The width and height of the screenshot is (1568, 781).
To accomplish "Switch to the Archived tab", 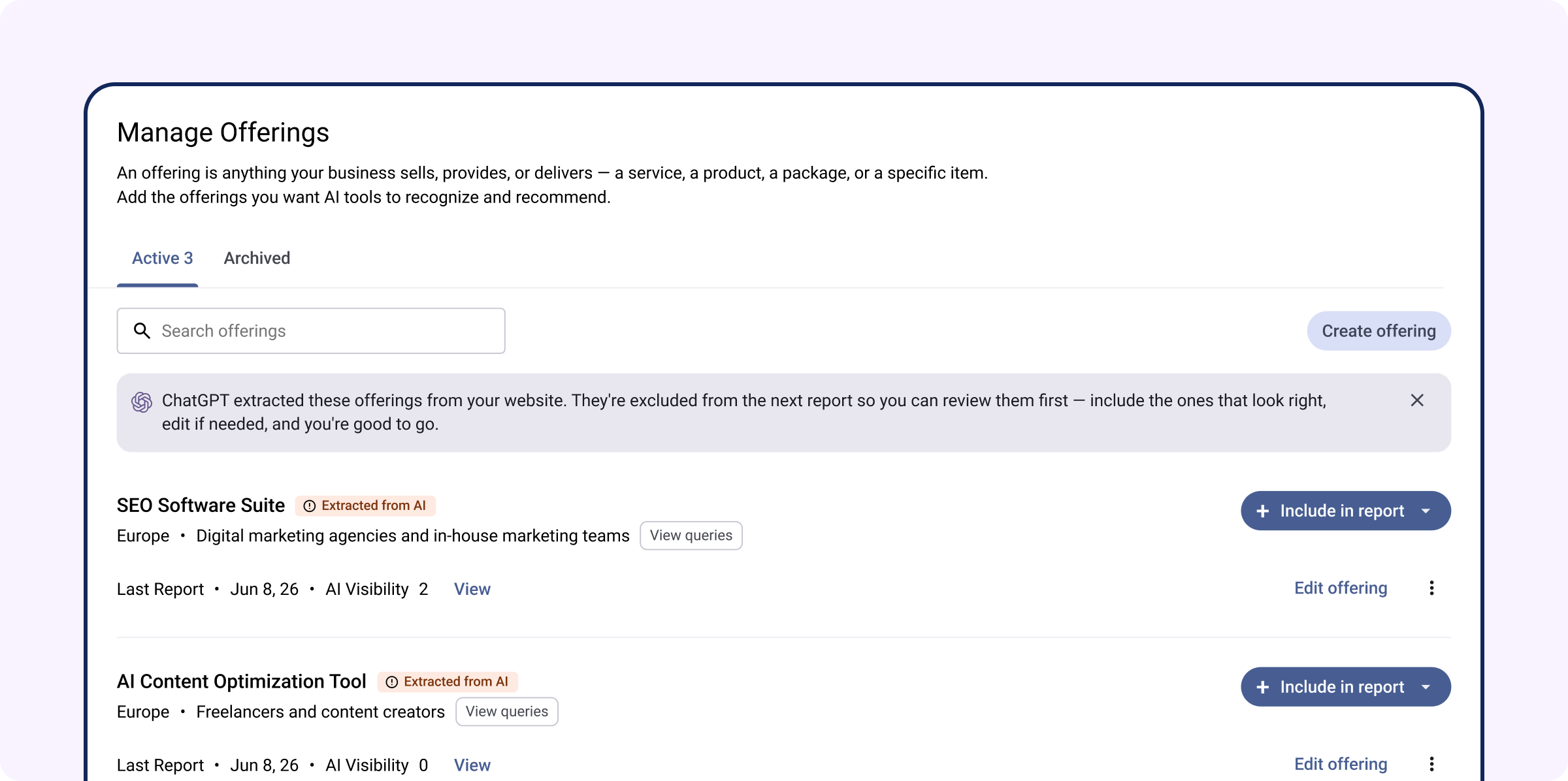I will [257, 258].
